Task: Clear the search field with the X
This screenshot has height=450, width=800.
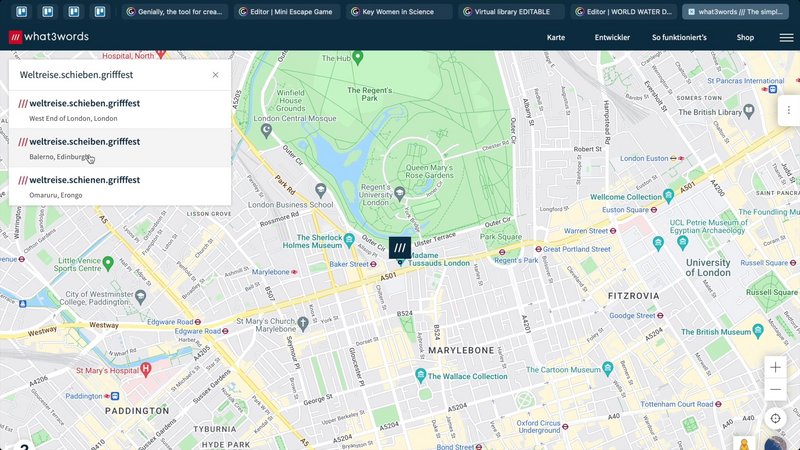Action: 215,75
